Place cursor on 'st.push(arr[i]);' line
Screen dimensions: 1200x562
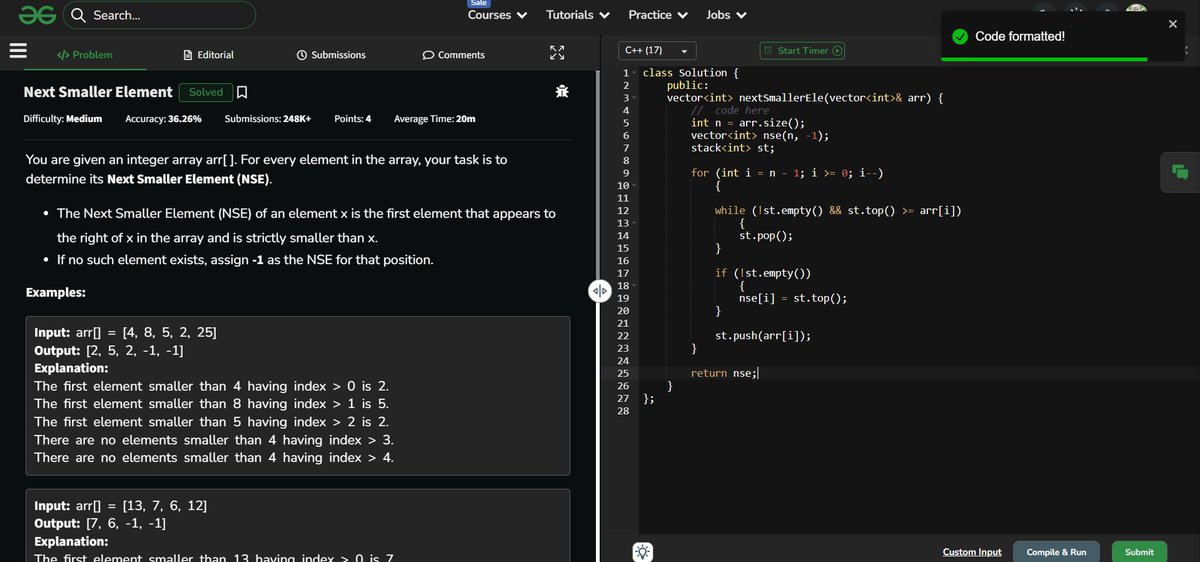(763, 336)
